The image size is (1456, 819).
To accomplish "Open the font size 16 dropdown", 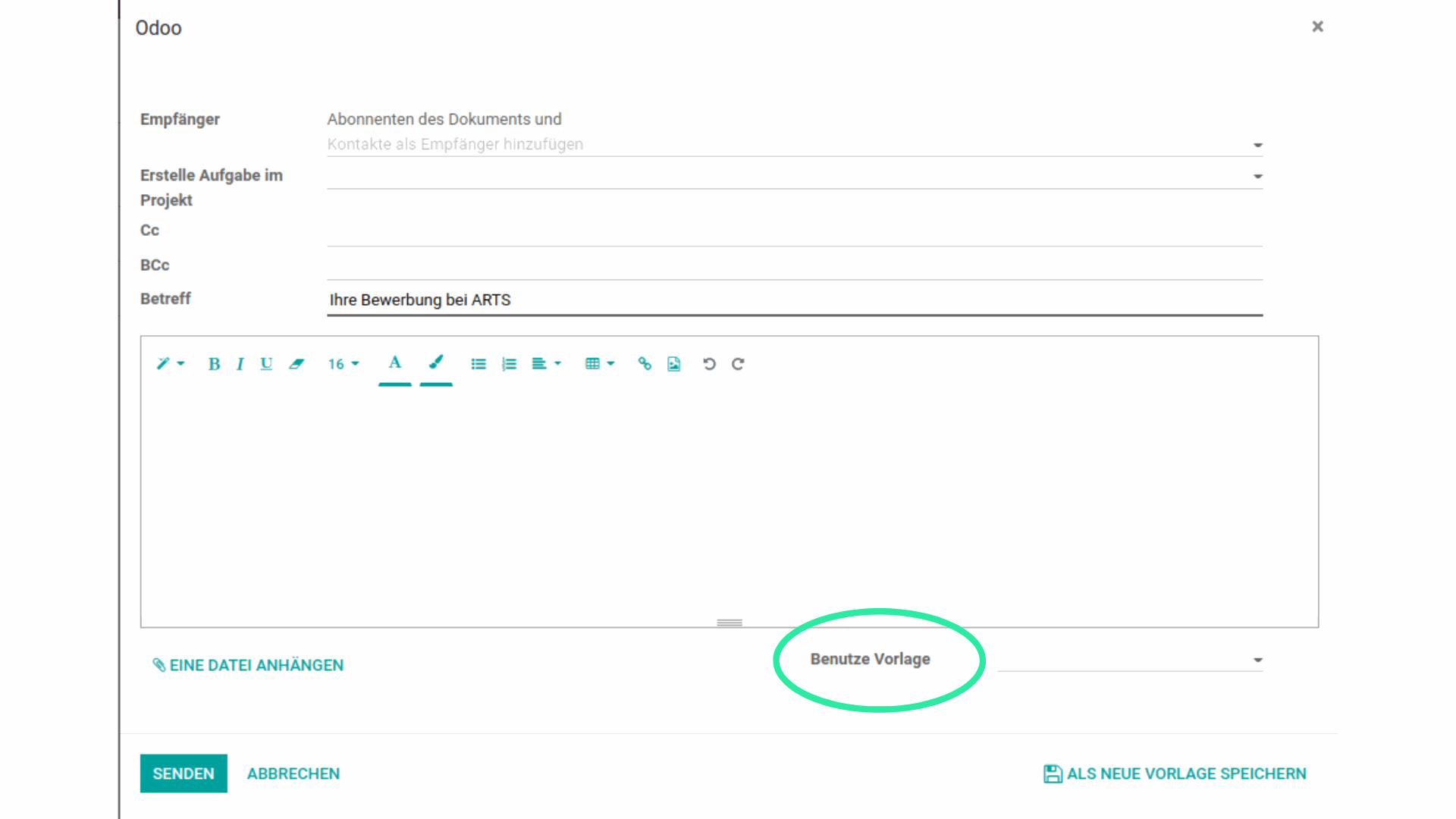I will tap(343, 364).
